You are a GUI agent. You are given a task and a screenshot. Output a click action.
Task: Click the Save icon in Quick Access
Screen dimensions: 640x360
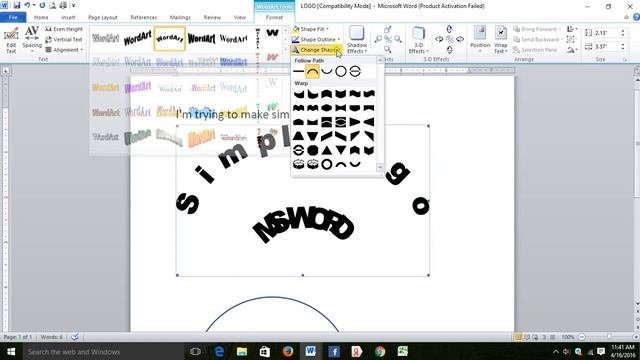(x=17, y=5)
